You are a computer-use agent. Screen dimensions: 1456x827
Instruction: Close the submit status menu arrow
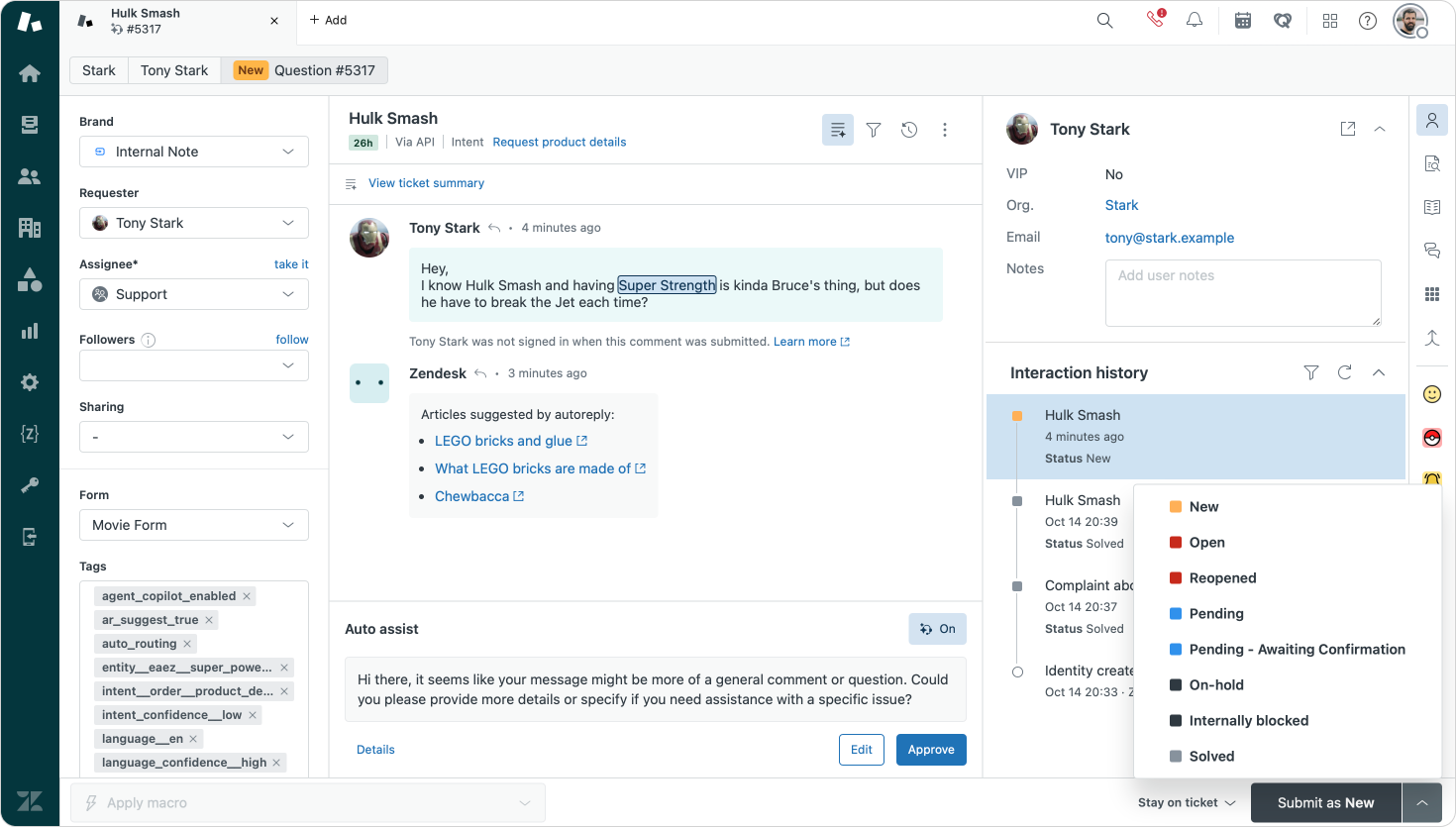click(1422, 803)
